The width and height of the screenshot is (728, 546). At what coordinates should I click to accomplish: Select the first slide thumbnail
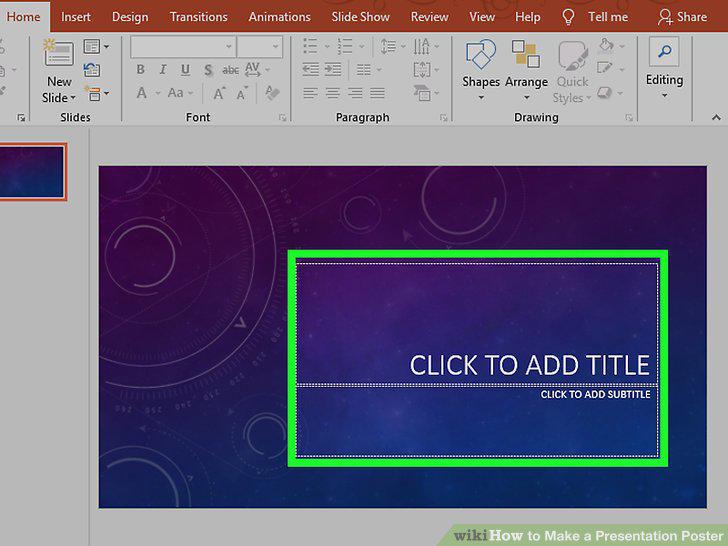(x=32, y=171)
